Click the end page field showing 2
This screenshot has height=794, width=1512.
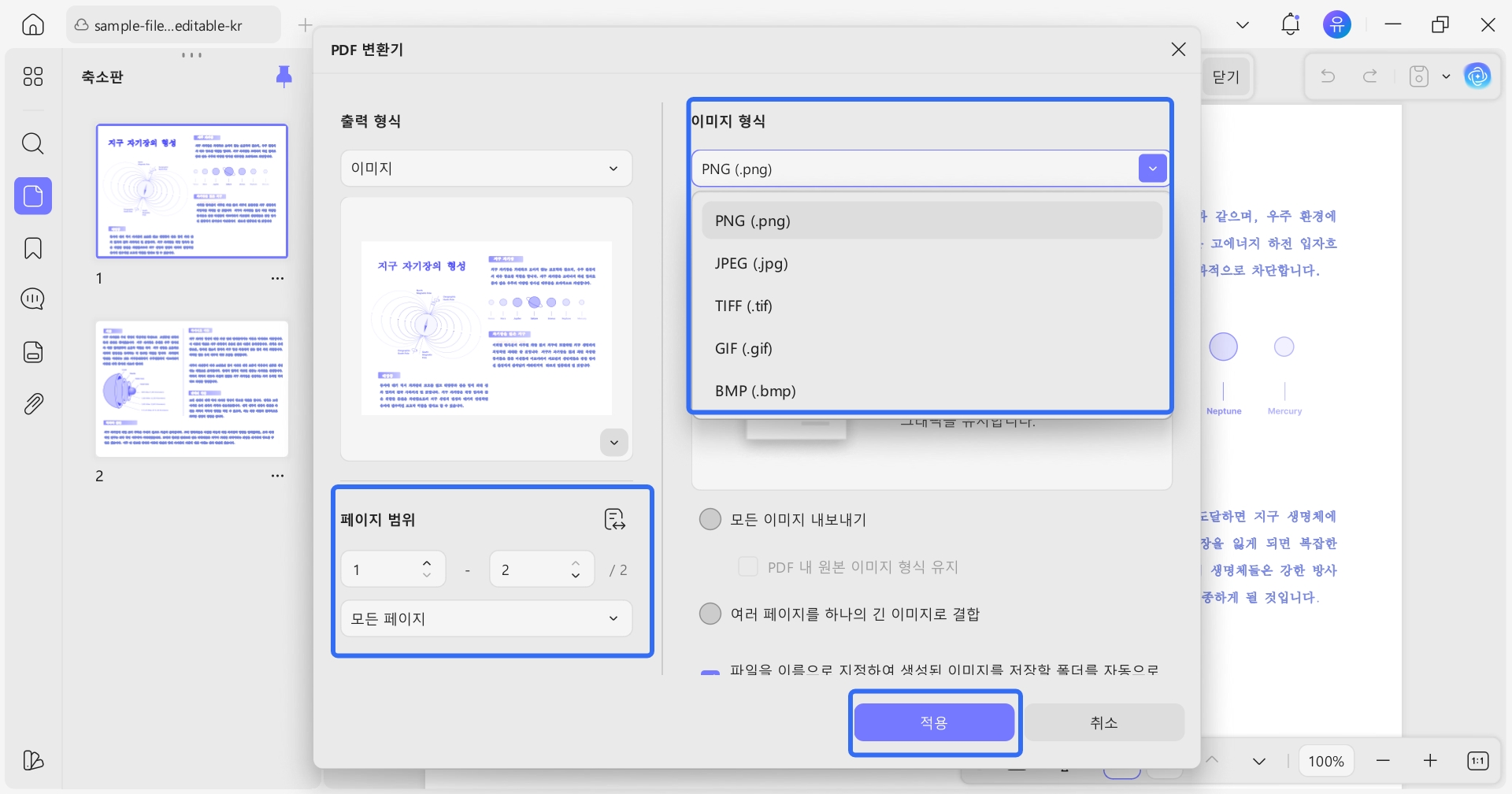click(542, 569)
